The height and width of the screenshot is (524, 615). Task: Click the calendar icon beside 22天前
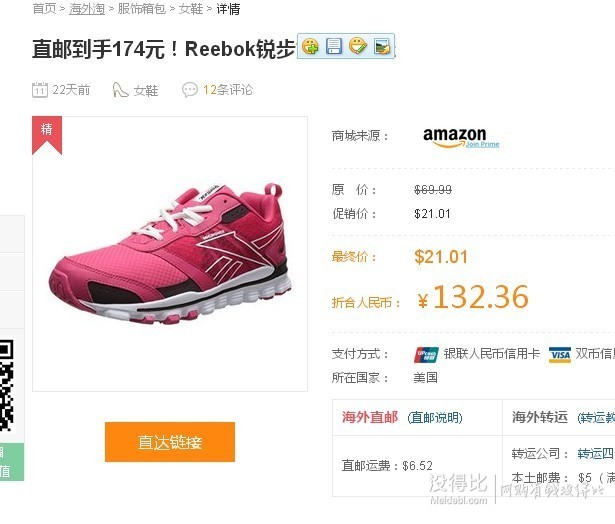click(40, 90)
